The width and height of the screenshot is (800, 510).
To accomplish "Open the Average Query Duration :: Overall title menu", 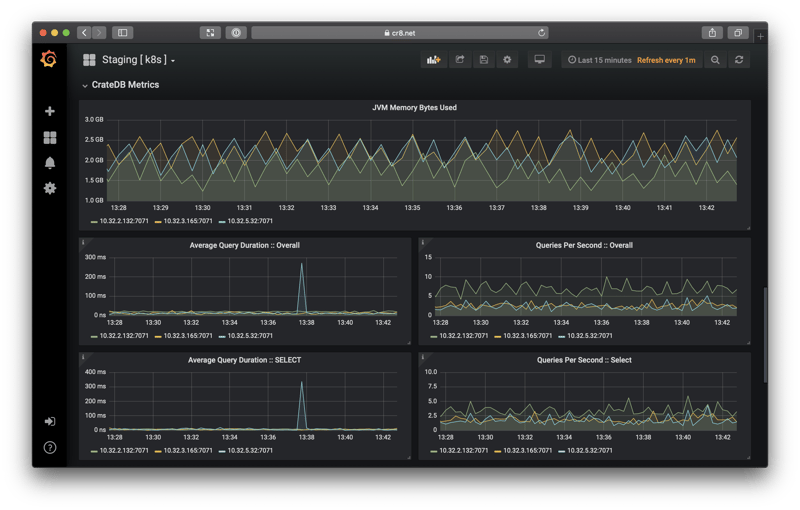I will tap(244, 245).
